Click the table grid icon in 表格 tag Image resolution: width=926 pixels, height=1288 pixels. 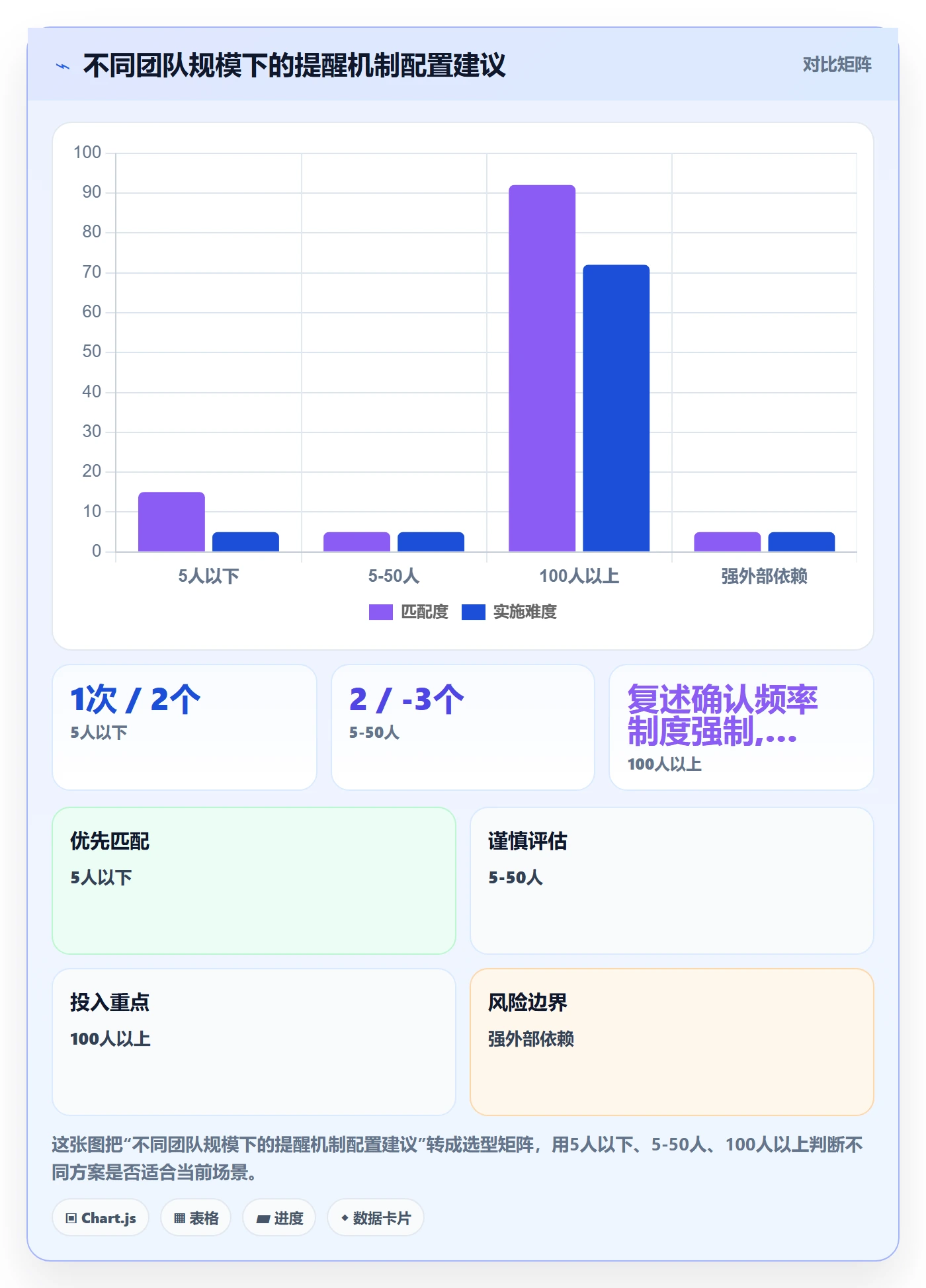179,1218
